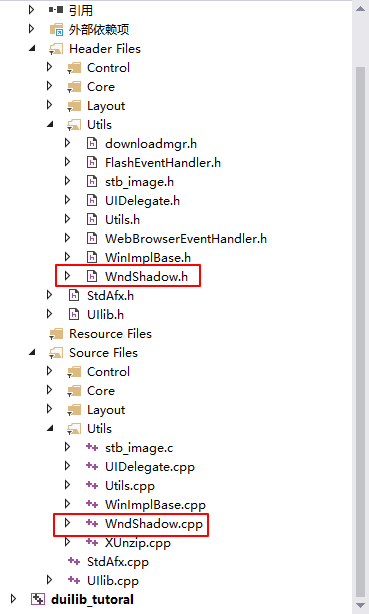Click the Header Files folder icon
Image resolution: width=369 pixels, height=614 pixels.
pyautogui.click(x=56, y=49)
